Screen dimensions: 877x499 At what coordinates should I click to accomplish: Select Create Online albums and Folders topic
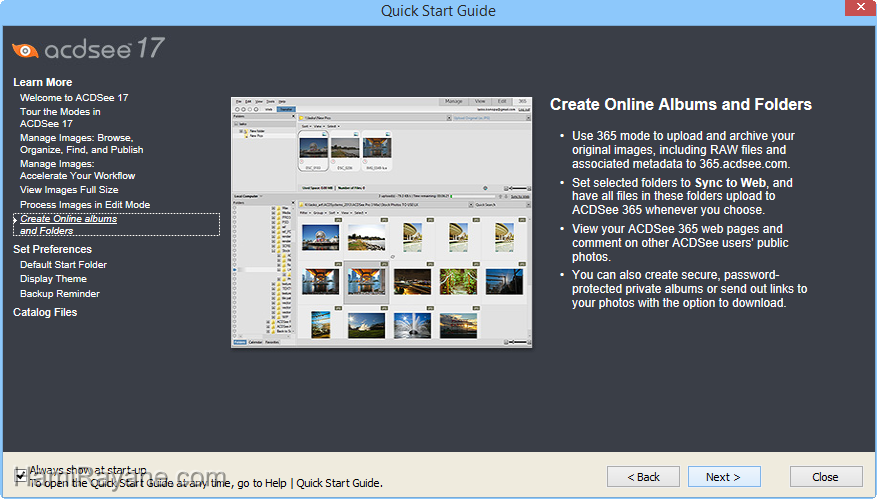(x=116, y=224)
